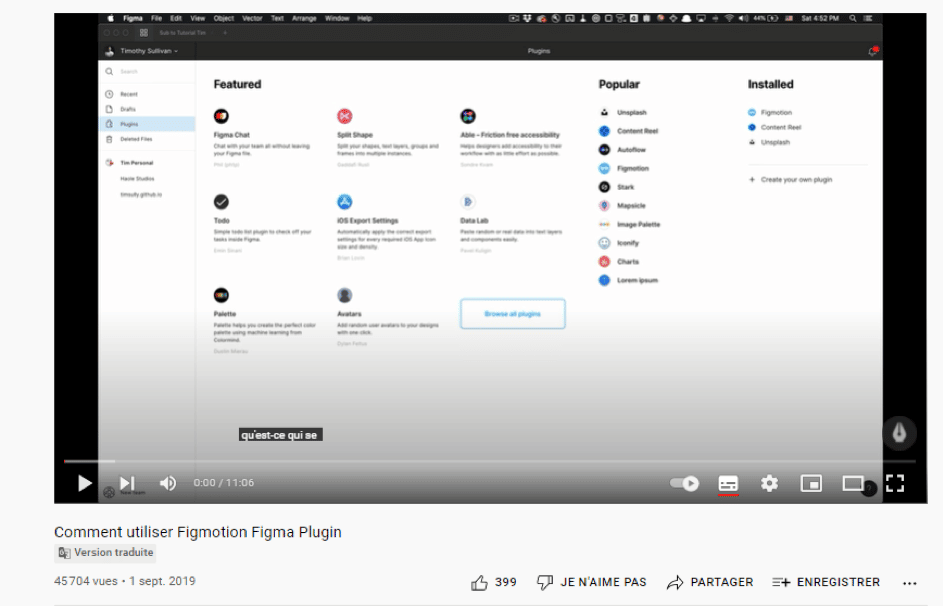Viewport: 943px width, 606px height.
Task: Mute the video volume
Action: (168, 483)
